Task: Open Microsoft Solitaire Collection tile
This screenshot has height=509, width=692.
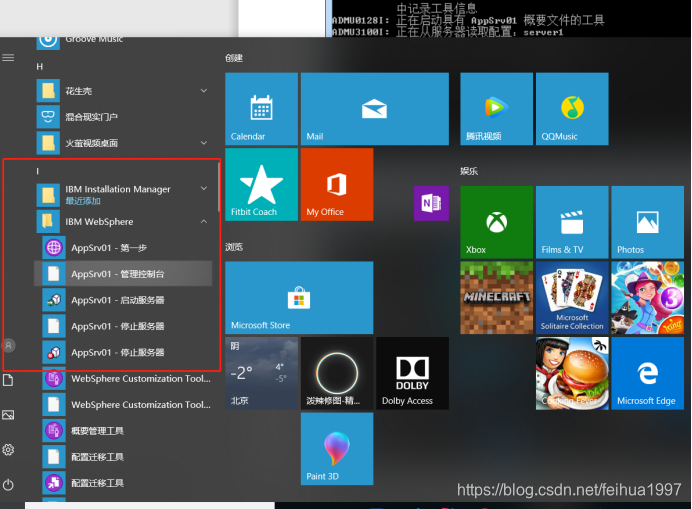Action: pos(572,298)
